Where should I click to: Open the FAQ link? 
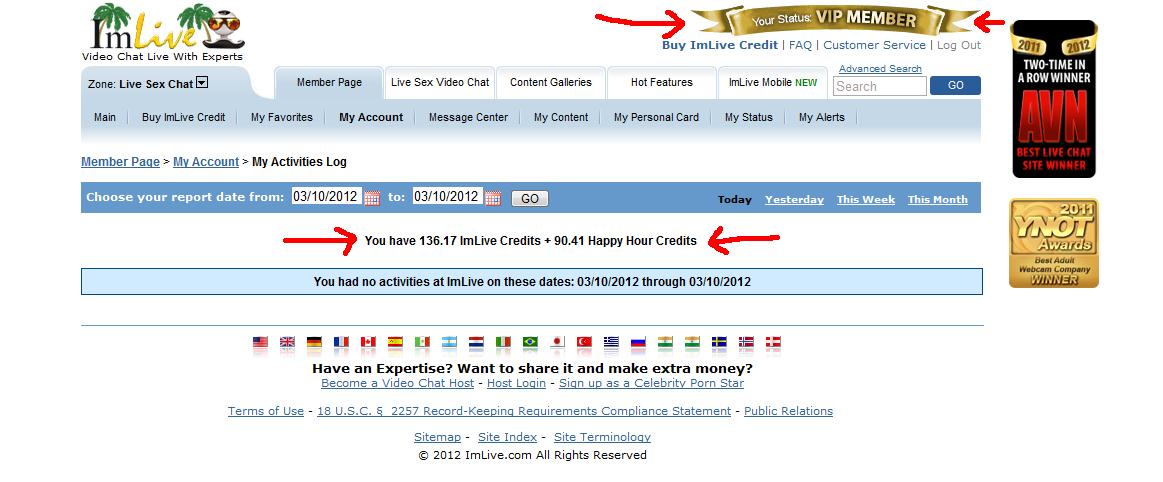point(800,45)
